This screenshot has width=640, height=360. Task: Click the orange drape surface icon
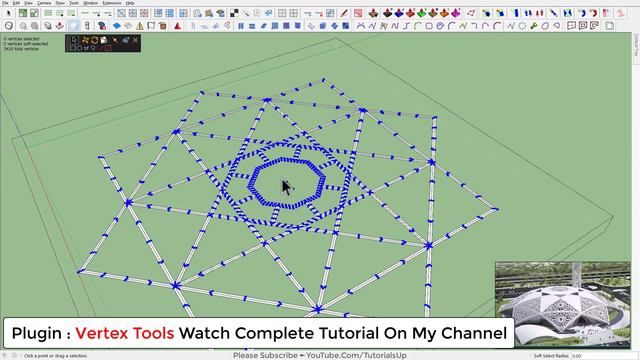[444, 13]
